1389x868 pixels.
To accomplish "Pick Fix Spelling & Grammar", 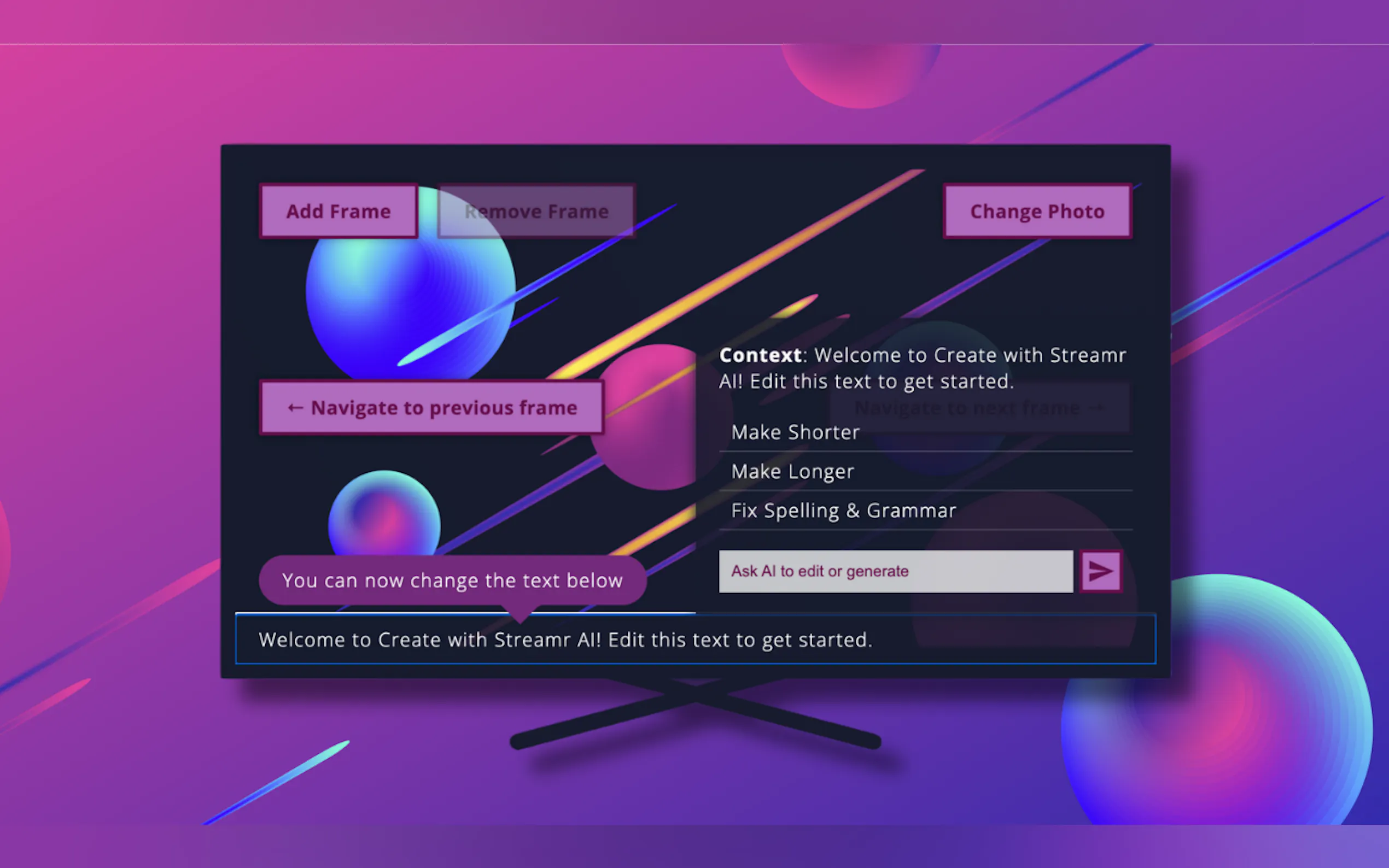I will 843,511.
